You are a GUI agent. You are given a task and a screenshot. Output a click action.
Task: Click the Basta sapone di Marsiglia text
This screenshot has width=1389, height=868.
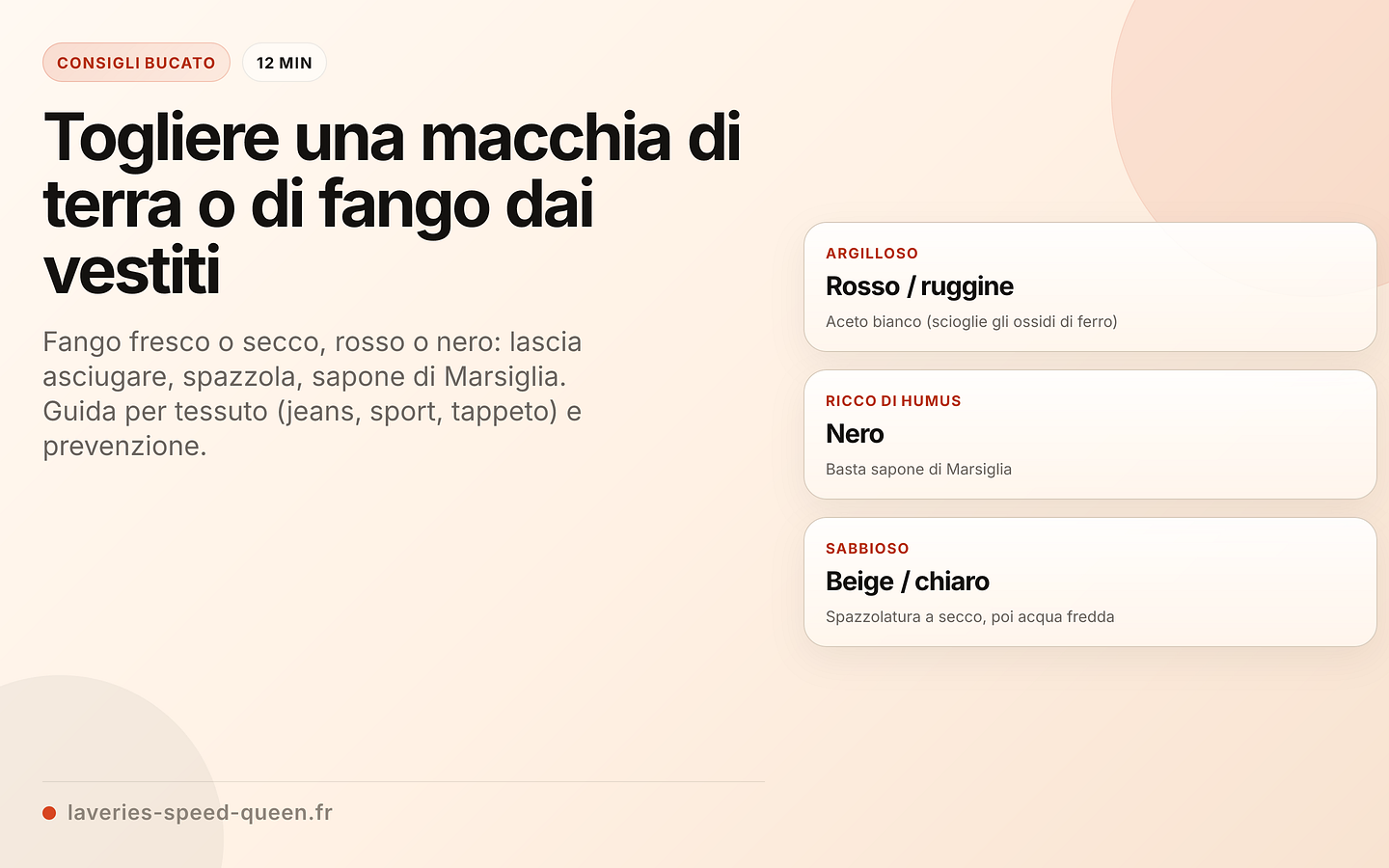tap(918, 469)
